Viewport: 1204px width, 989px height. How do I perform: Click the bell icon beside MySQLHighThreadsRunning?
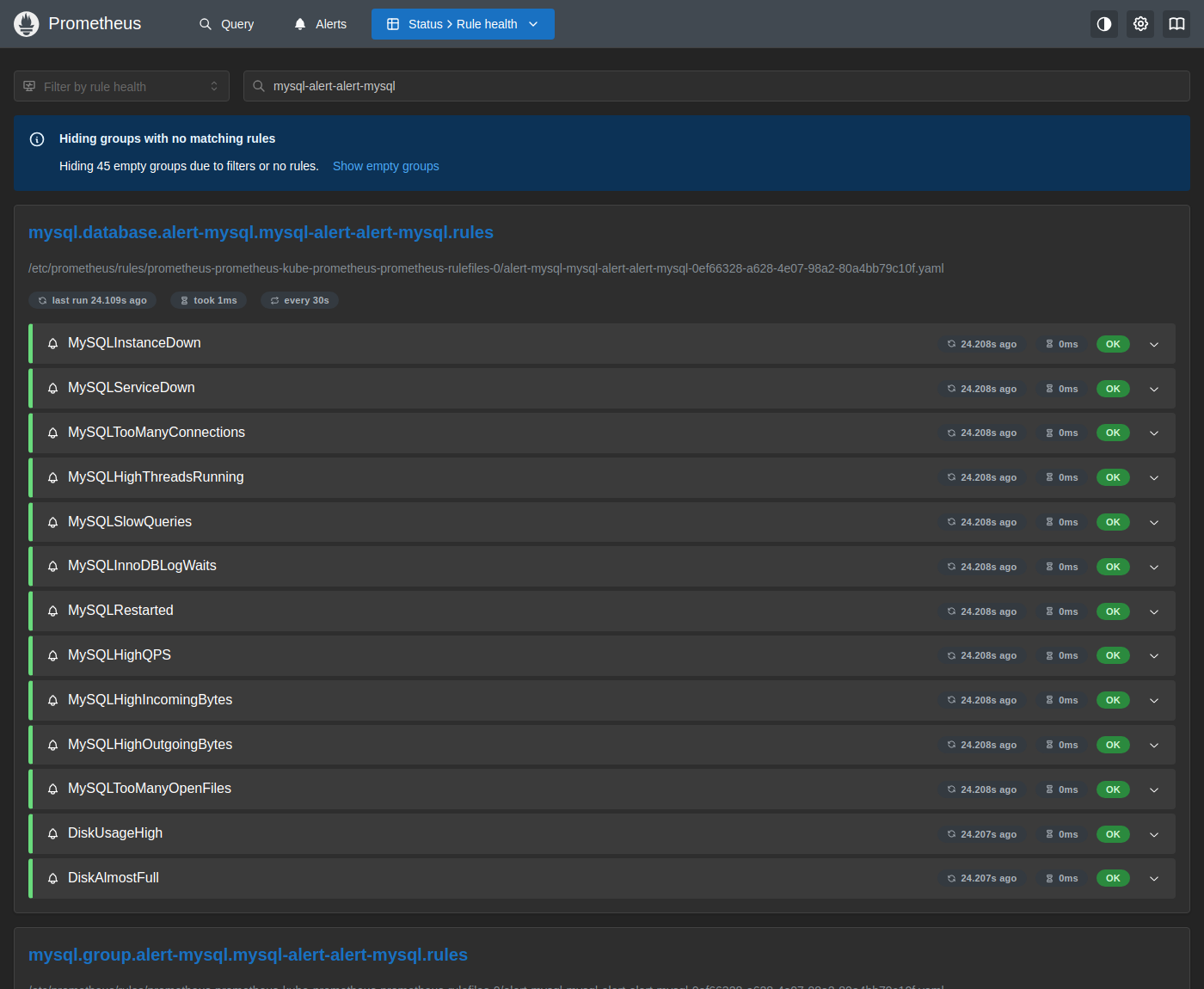(52, 477)
